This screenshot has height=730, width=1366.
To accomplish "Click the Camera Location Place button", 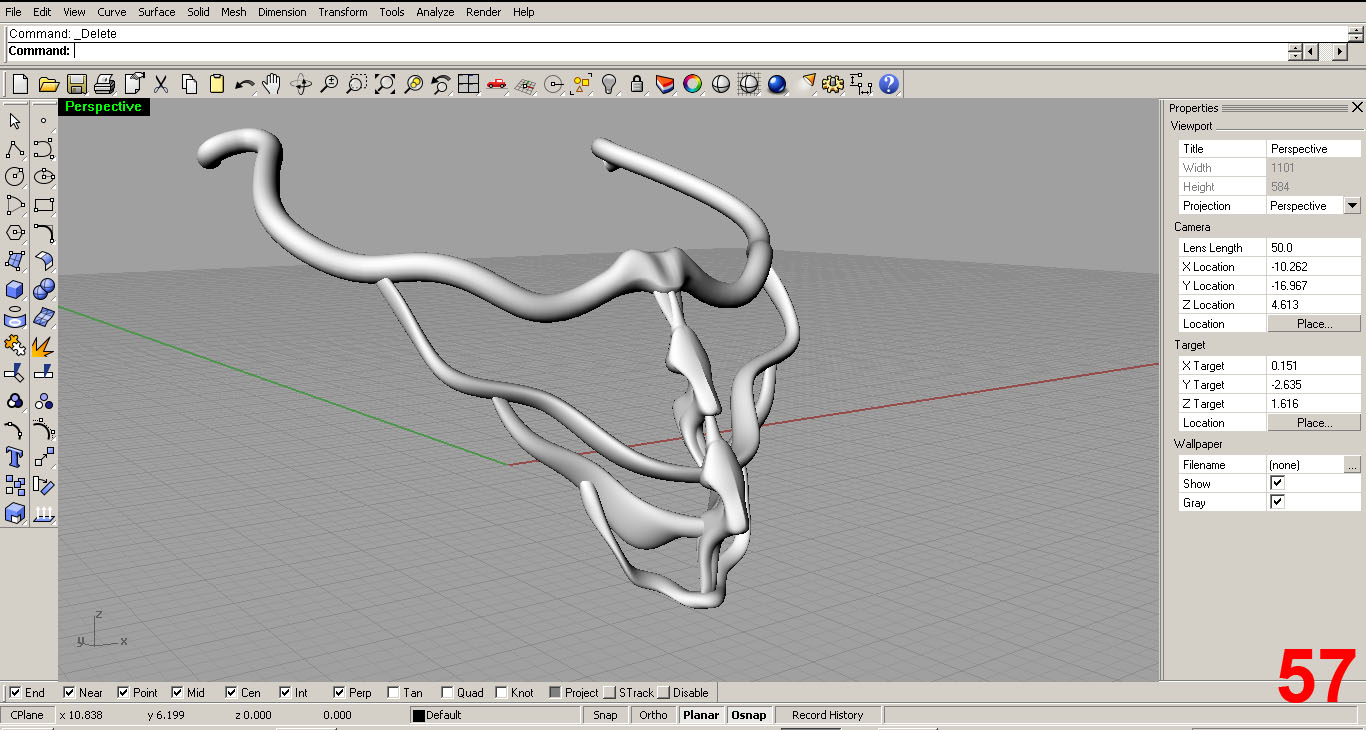I will tap(1314, 323).
